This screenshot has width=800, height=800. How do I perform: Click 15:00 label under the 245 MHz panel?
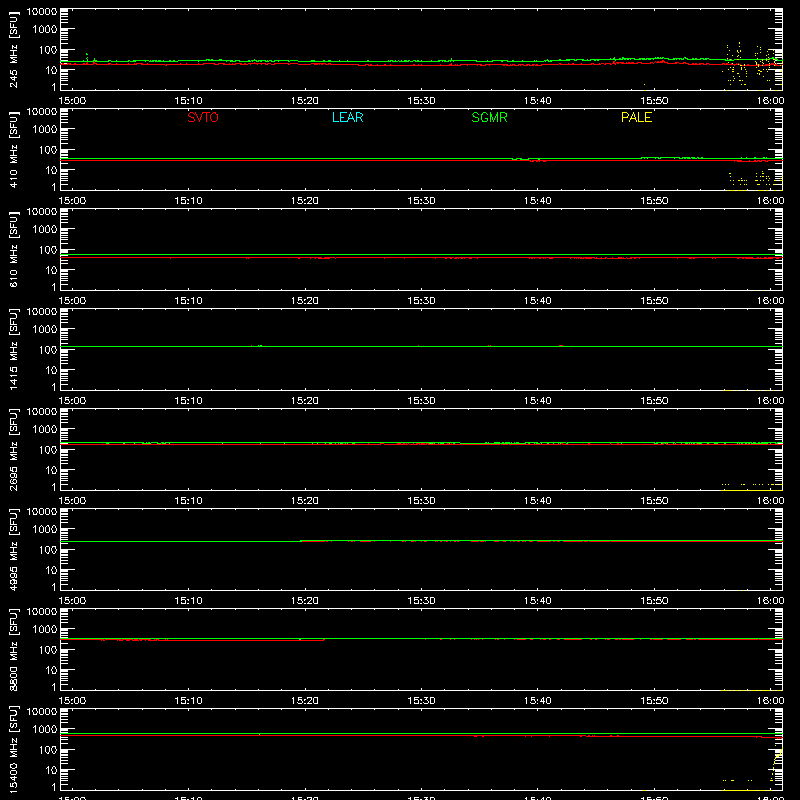(72, 101)
